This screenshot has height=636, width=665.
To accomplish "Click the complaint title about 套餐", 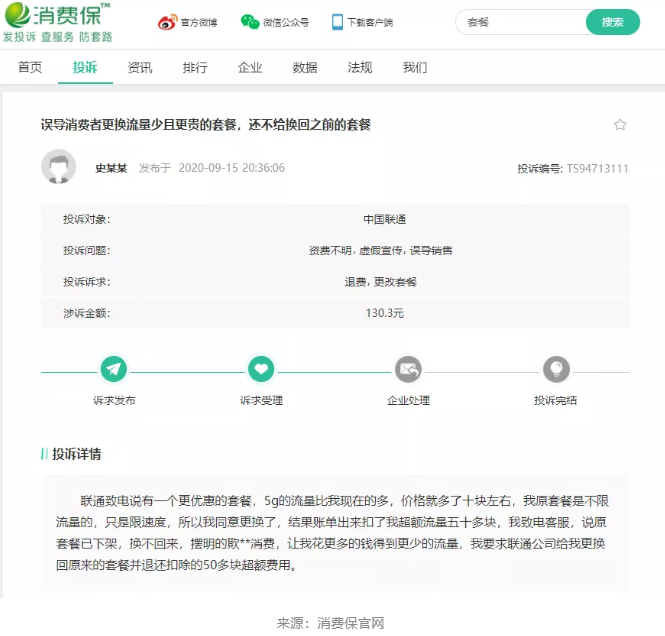I will pos(206,125).
